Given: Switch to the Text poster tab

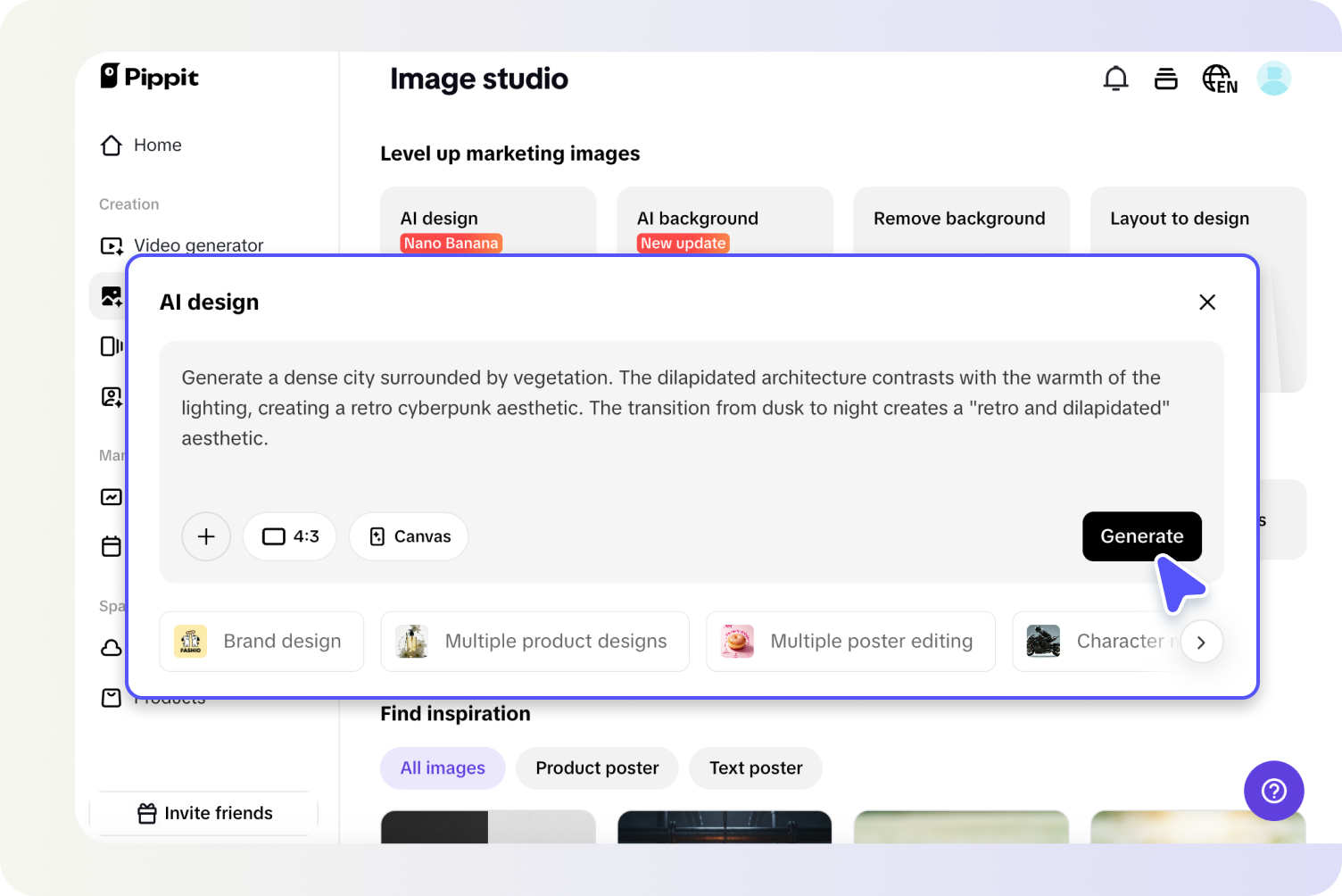Looking at the screenshot, I should click(x=755, y=767).
